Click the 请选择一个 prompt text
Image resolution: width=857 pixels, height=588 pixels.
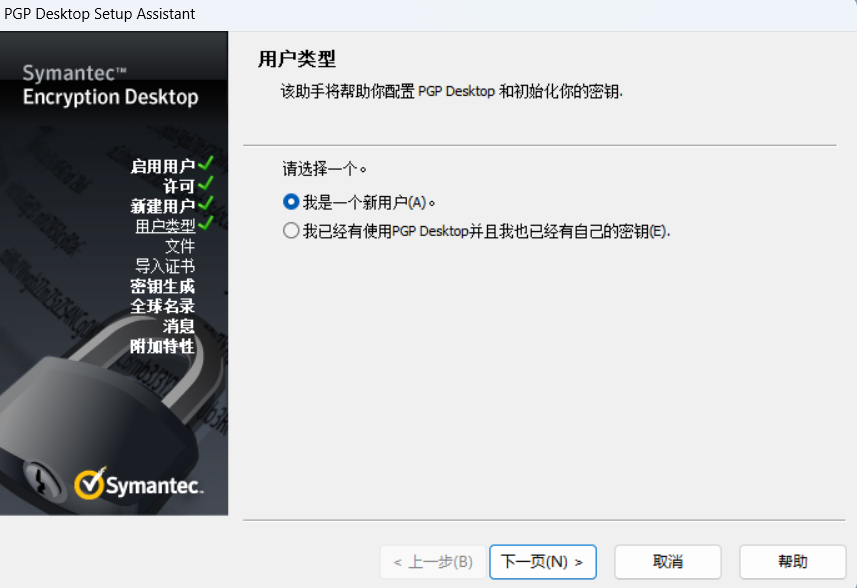point(324,168)
